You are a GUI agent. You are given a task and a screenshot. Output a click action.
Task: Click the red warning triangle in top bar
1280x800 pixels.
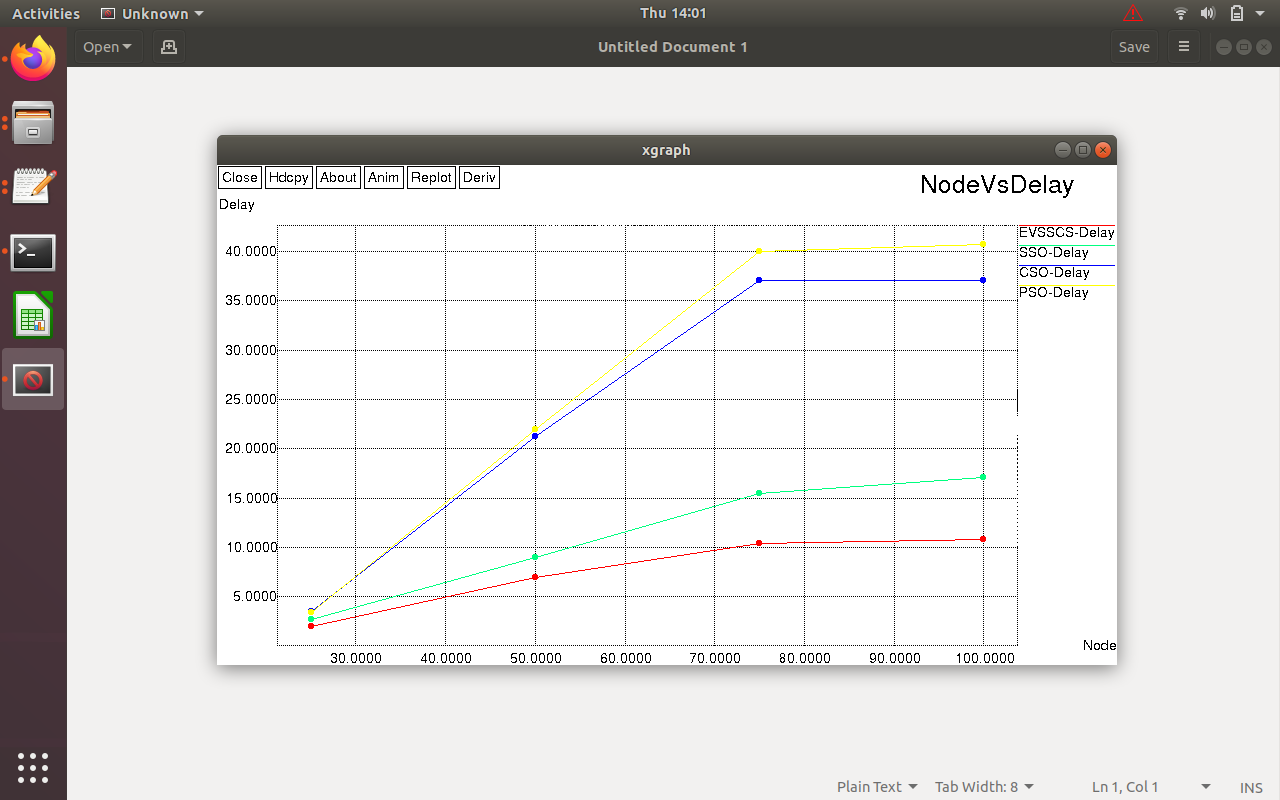point(1133,13)
